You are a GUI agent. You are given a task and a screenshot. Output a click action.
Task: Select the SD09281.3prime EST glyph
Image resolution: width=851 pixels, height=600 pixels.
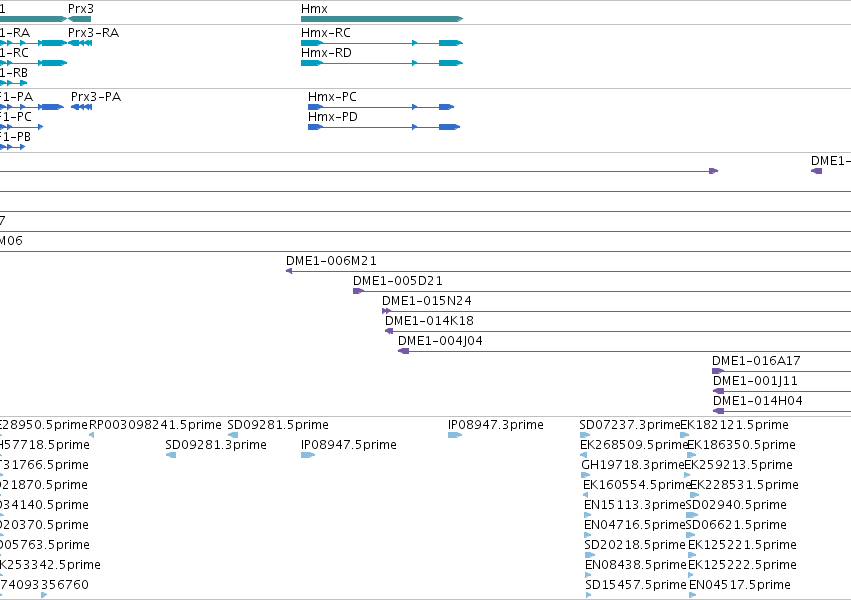171,455
